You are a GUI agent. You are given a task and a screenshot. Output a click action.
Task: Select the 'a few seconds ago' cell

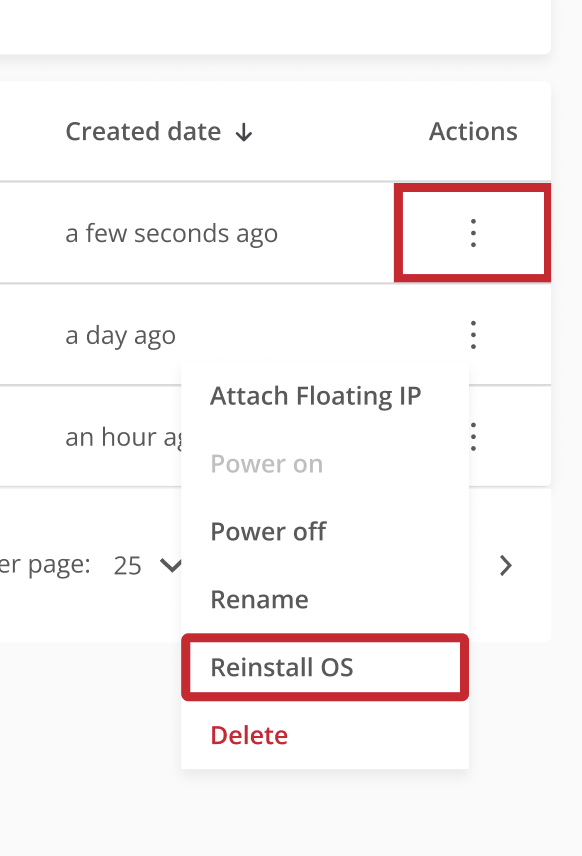point(171,233)
